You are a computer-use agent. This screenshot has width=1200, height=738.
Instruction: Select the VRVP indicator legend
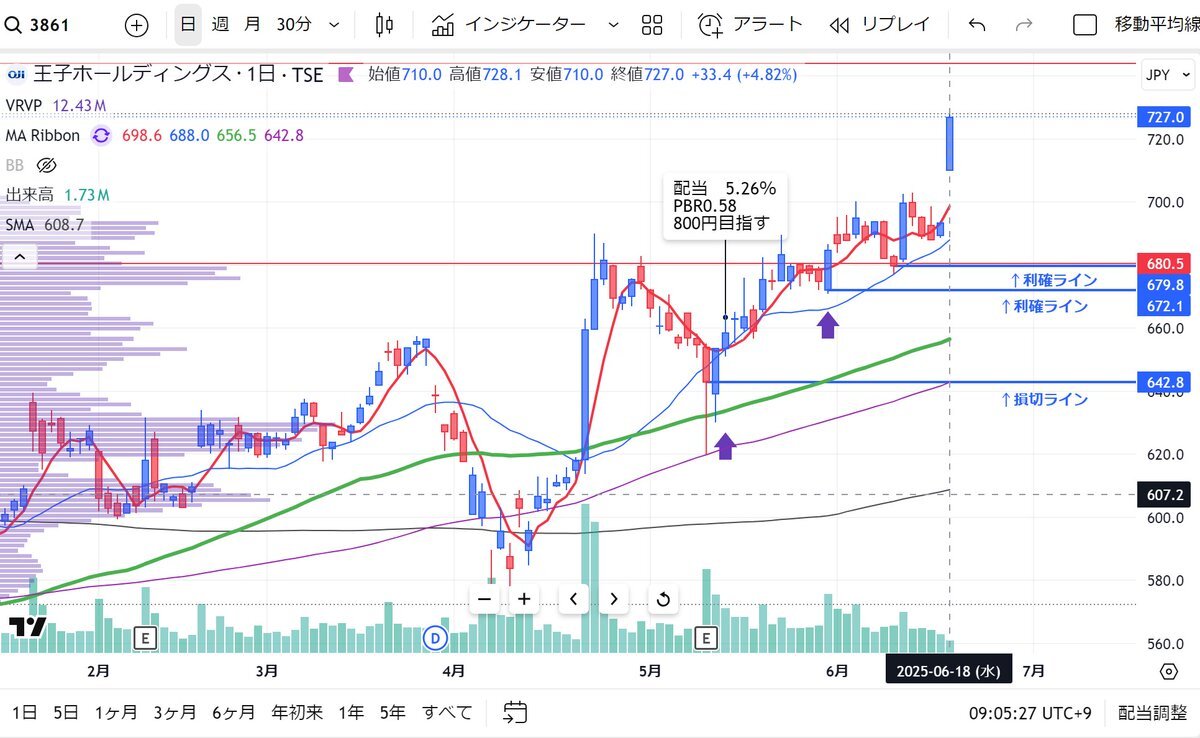[24, 105]
